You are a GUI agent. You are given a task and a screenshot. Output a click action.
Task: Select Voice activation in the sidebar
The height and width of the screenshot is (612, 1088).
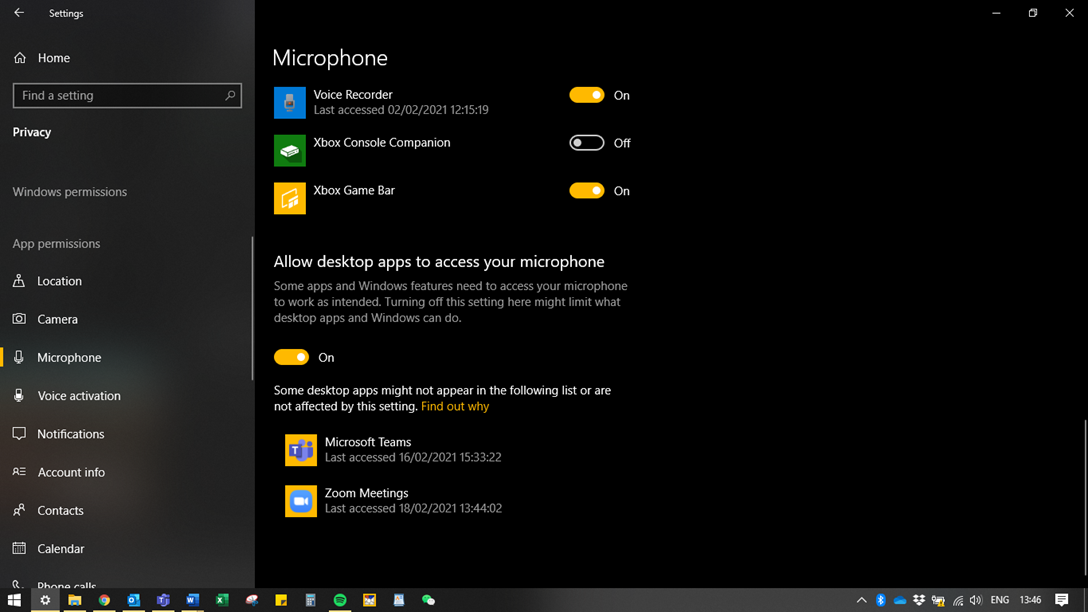click(79, 396)
